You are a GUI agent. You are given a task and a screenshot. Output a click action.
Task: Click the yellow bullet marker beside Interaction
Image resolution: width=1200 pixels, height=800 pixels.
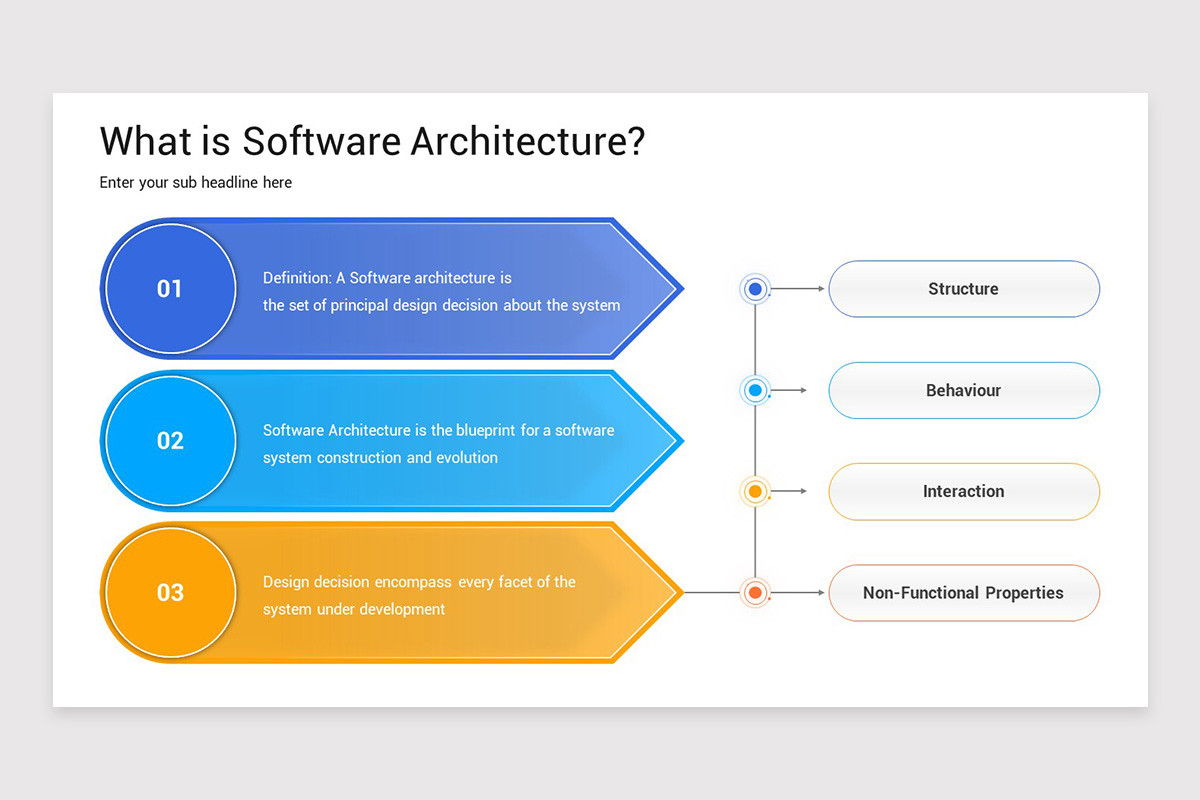pos(755,491)
